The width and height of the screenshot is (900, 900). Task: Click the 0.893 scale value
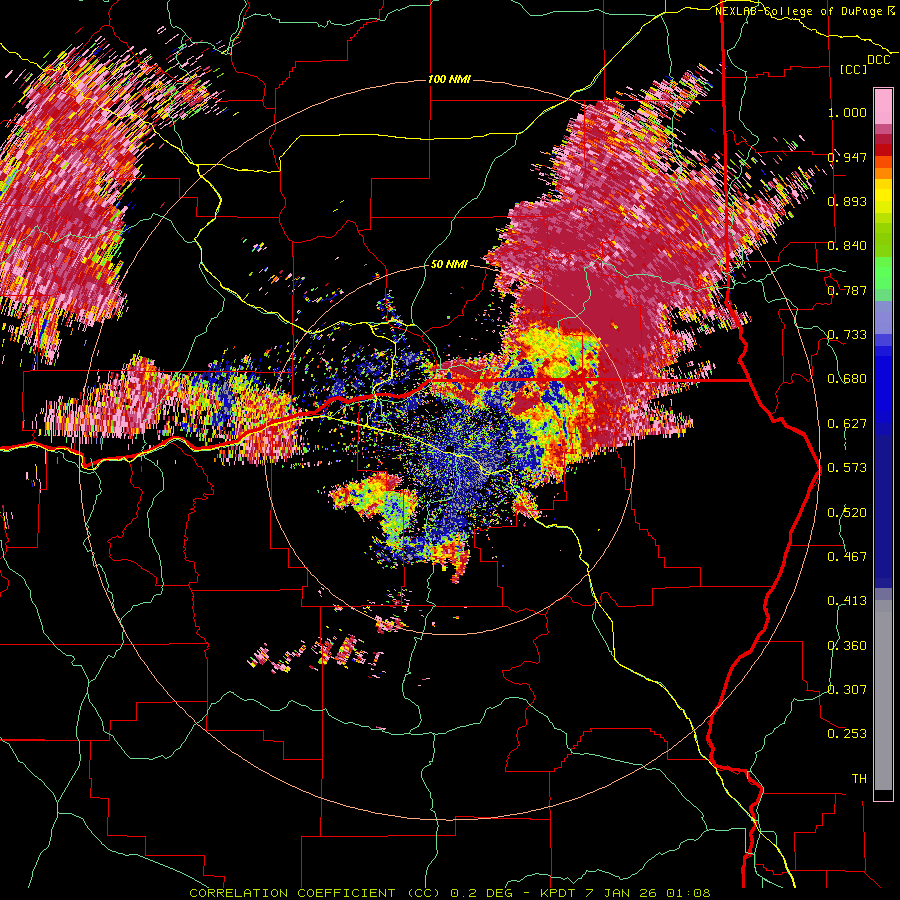point(847,201)
